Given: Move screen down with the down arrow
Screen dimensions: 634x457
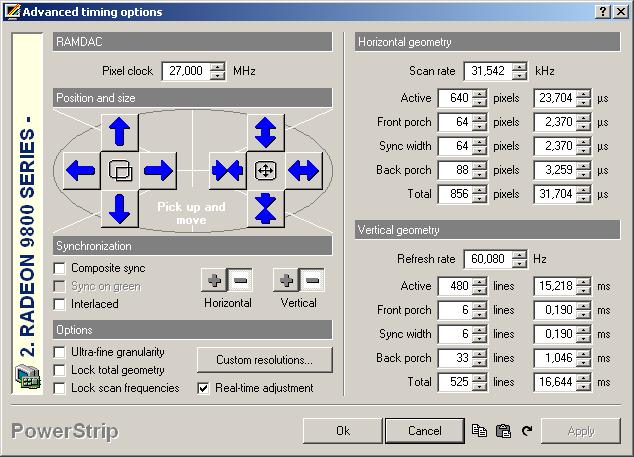Looking at the screenshot, I should pyautogui.click(x=120, y=209).
